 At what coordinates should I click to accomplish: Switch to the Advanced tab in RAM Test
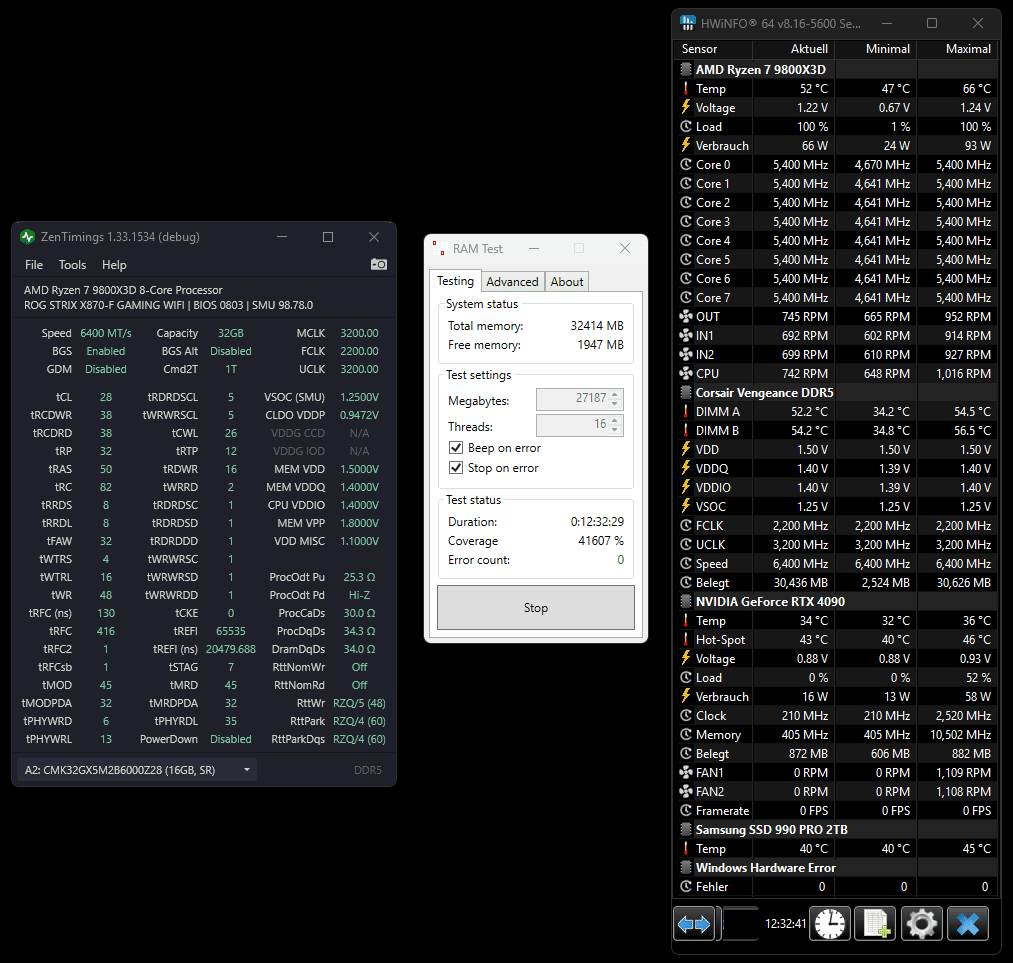click(x=512, y=282)
